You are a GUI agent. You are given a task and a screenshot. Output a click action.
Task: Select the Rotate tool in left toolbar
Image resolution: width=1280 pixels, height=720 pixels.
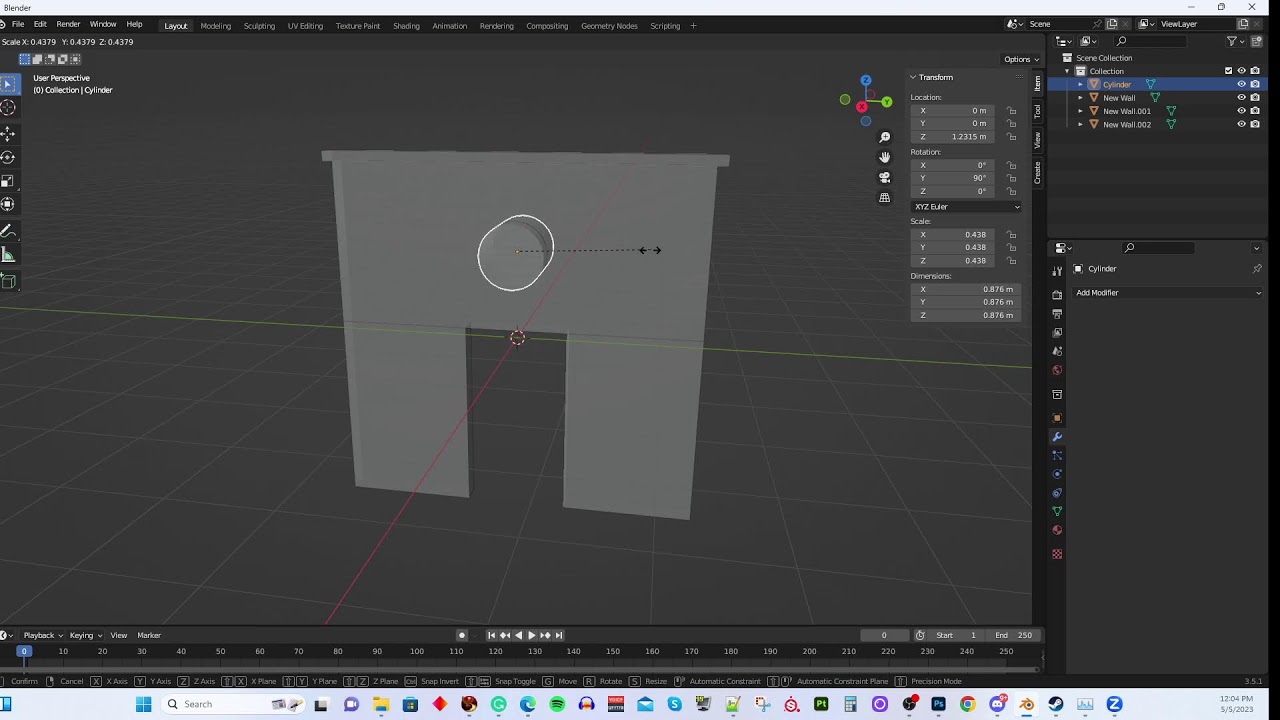8,157
